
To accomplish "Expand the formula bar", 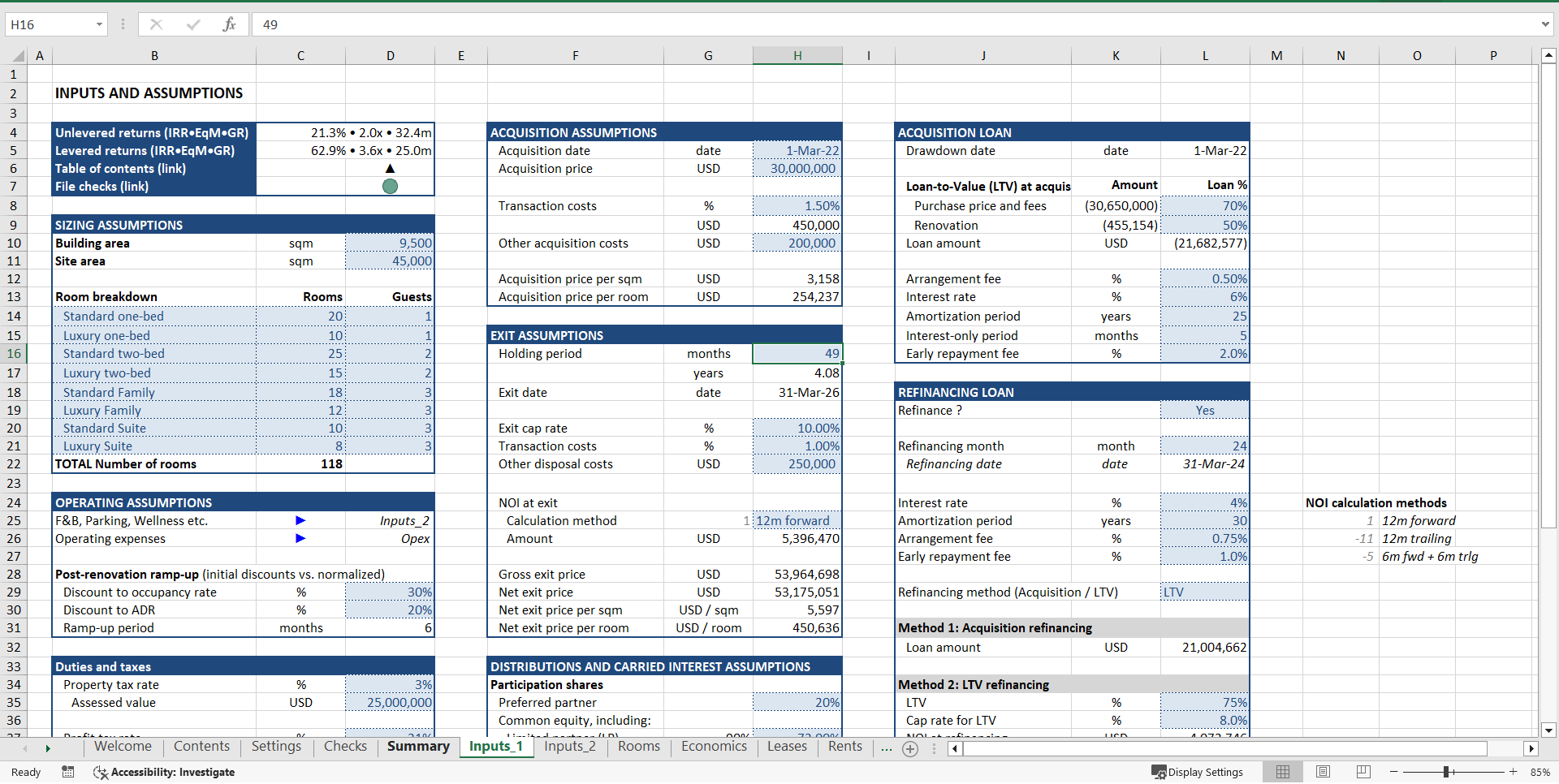I will (1545, 24).
